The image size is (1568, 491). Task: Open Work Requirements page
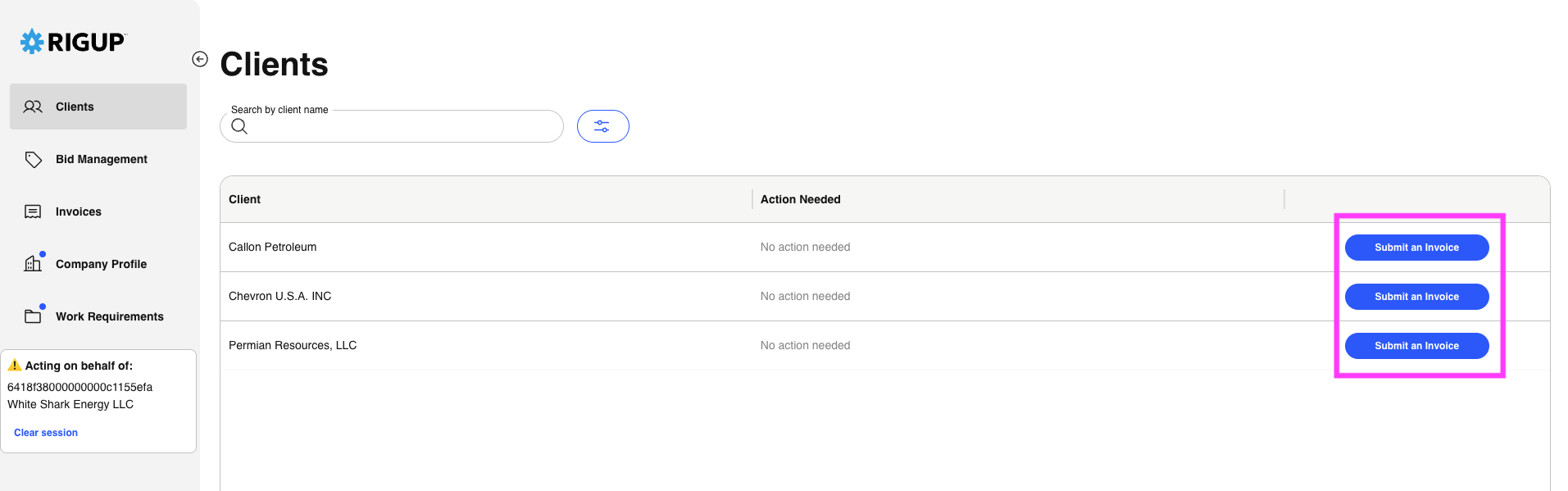coord(98,316)
